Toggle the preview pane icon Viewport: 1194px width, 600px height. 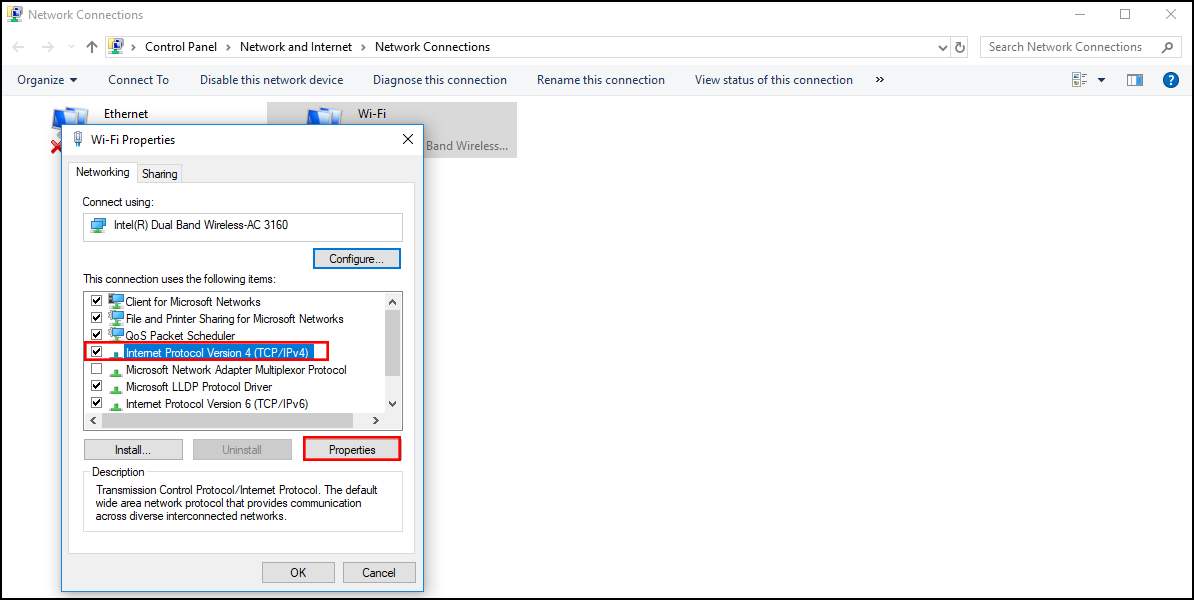1135,80
